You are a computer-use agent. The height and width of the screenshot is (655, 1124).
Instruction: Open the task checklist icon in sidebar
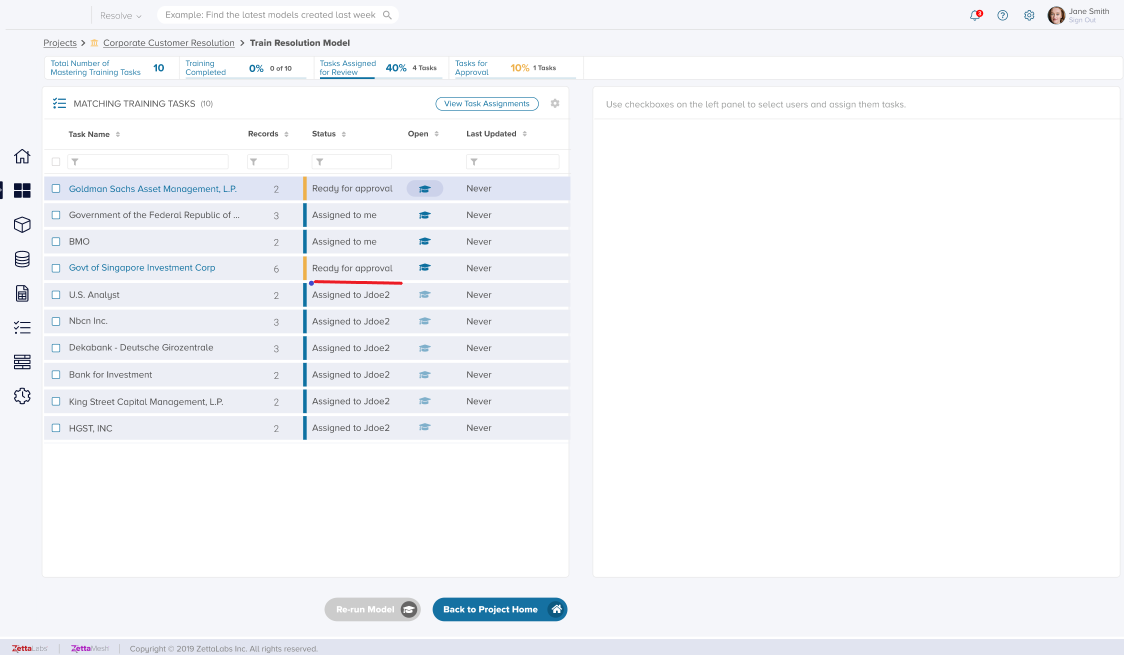(x=22, y=327)
